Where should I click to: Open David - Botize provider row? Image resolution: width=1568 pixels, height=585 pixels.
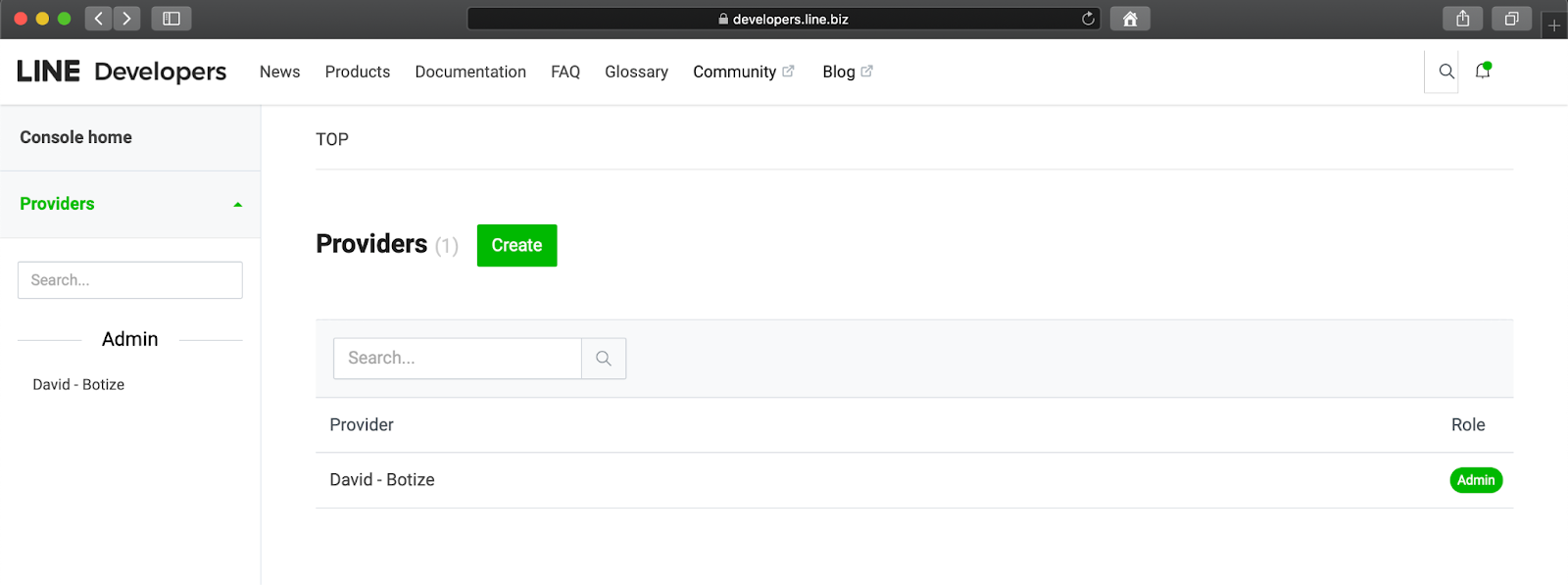[x=914, y=480]
